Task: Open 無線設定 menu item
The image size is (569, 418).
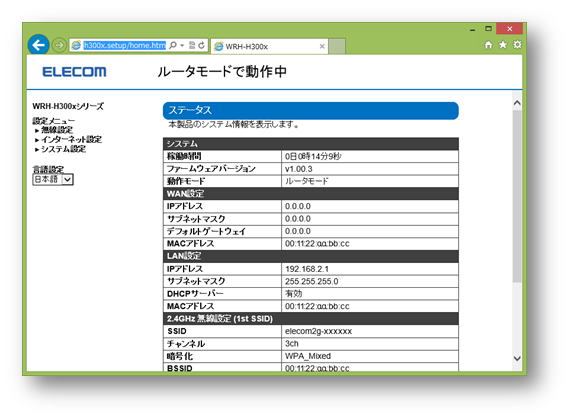Action: (x=56, y=130)
